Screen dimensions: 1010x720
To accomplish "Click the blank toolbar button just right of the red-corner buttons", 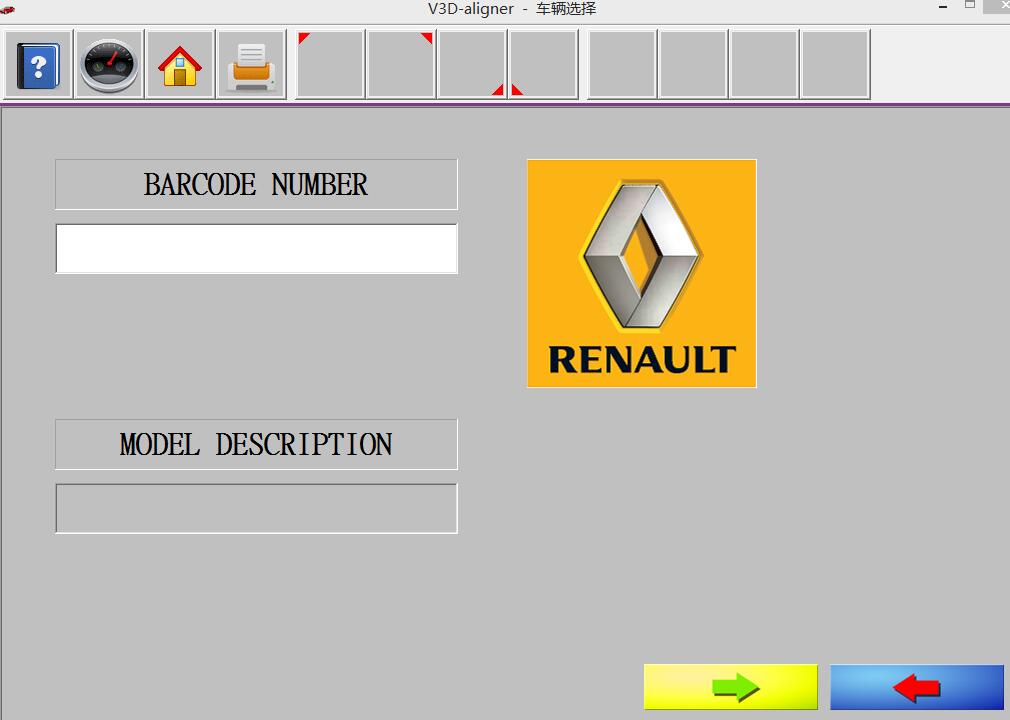I will tap(622, 65).
